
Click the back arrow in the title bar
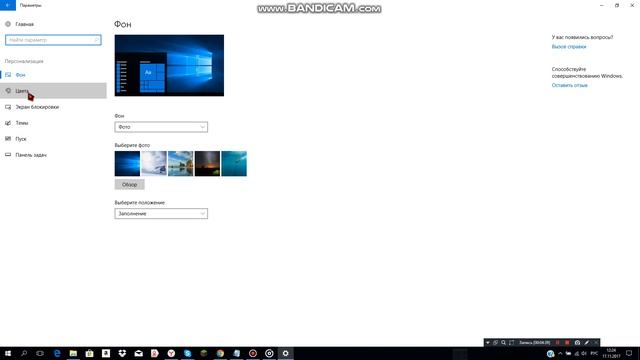coord(8,5)
